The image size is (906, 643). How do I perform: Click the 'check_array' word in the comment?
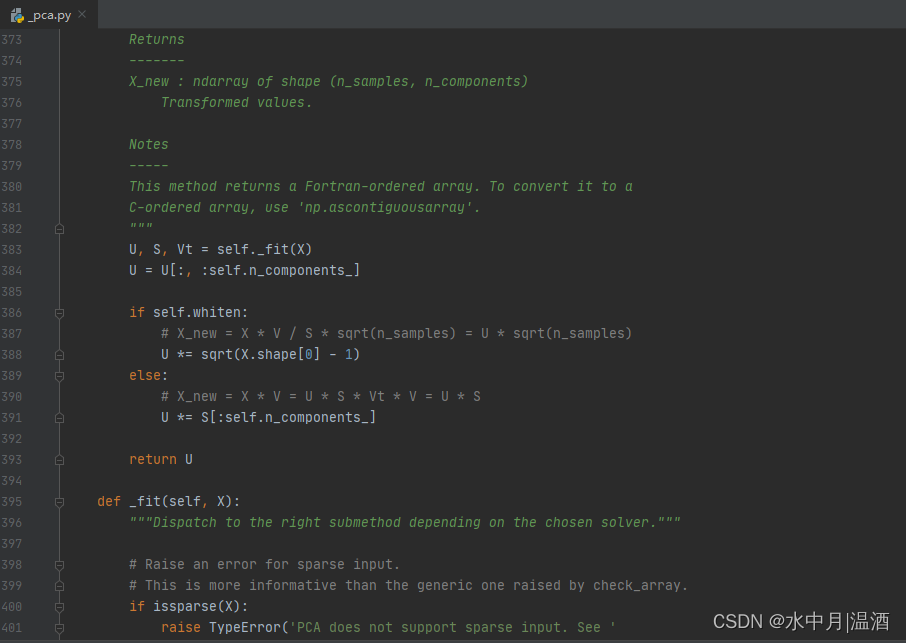[x=637, y=585]
